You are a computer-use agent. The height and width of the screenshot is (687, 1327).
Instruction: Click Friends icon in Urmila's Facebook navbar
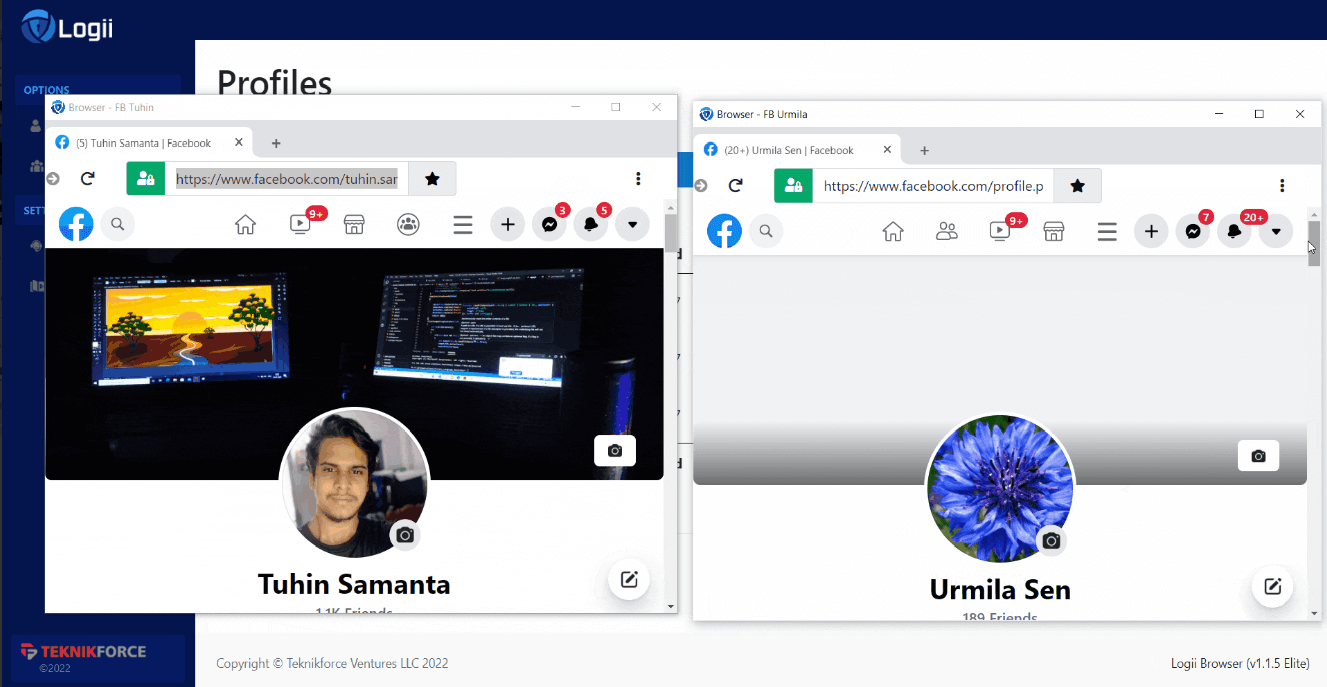(946, 232)
